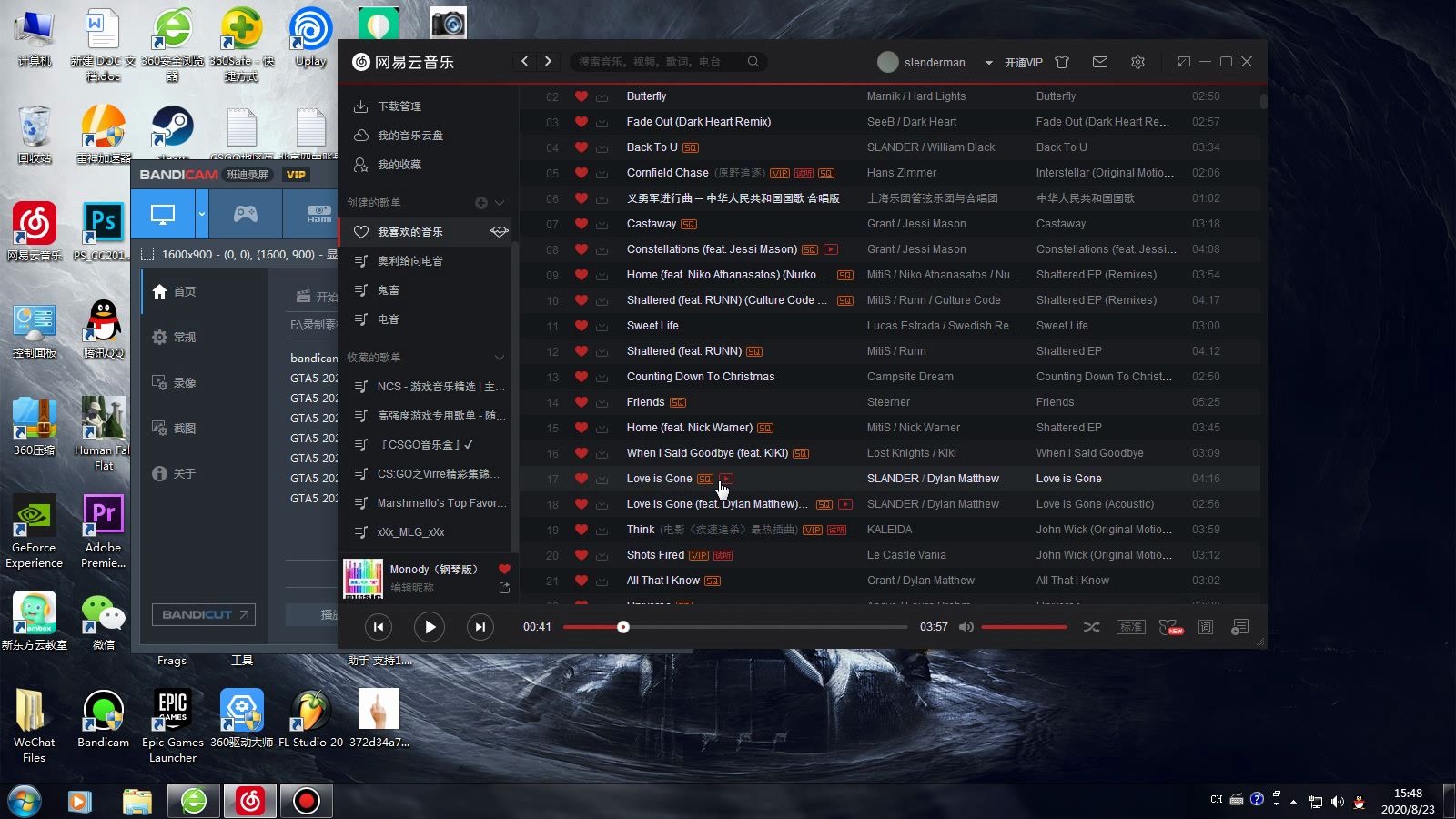This screenshot has height=819, width=1456.
Task: Go back with the left arrow
Action: pyautogui.click(x=524, y=61)
